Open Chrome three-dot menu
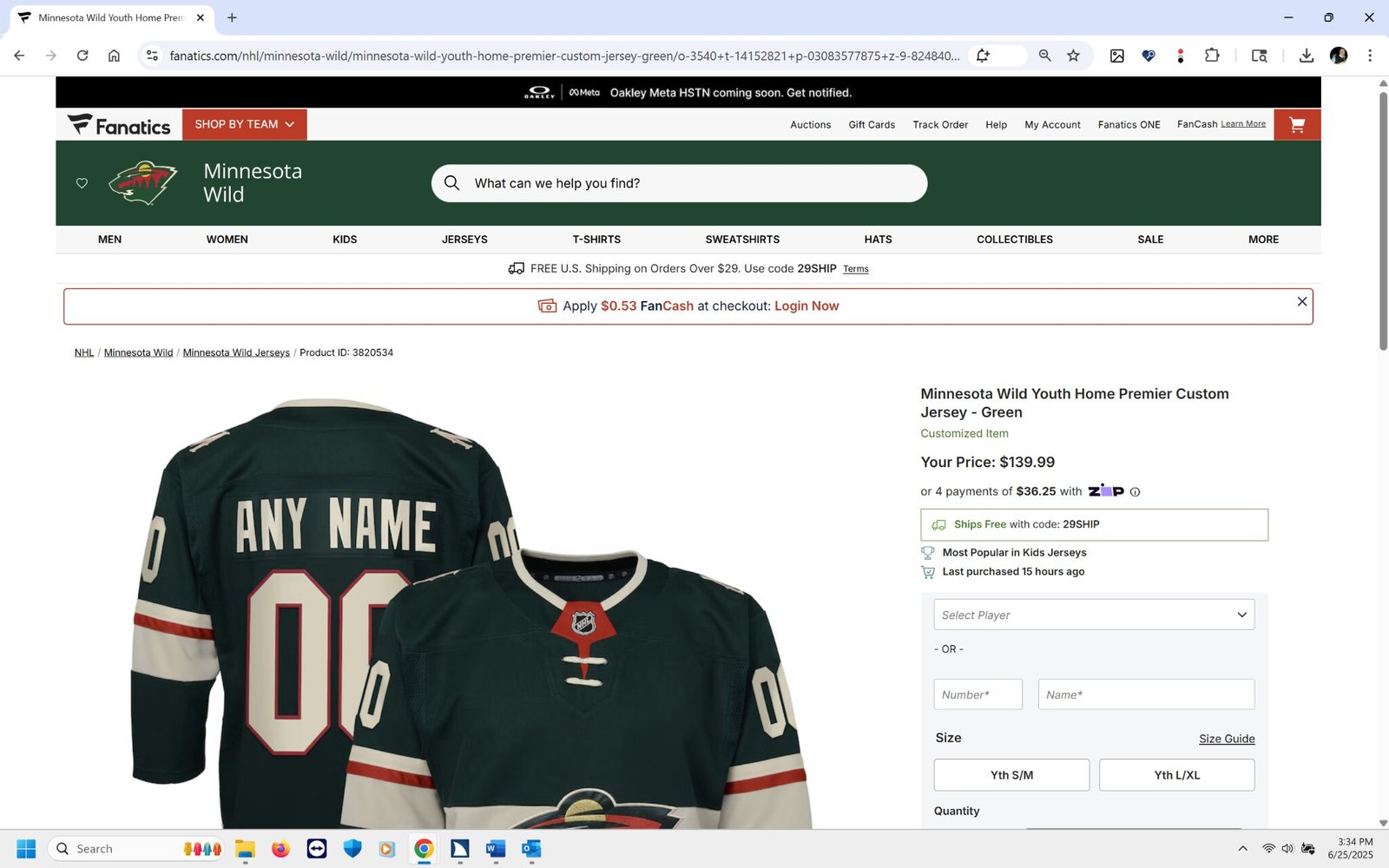Image resolution: width=1389 pixels, height=868 pixels. (x=1370, y=56)
